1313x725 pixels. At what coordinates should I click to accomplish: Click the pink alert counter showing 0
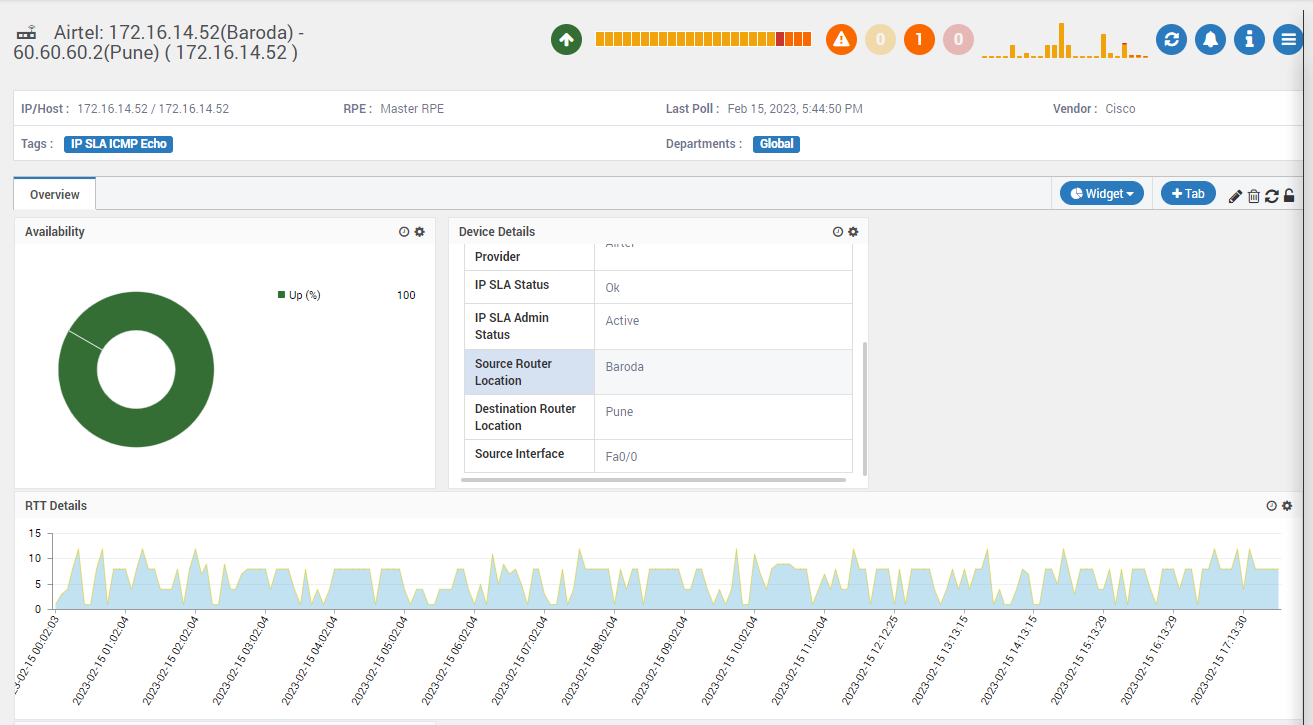[958, 40]
